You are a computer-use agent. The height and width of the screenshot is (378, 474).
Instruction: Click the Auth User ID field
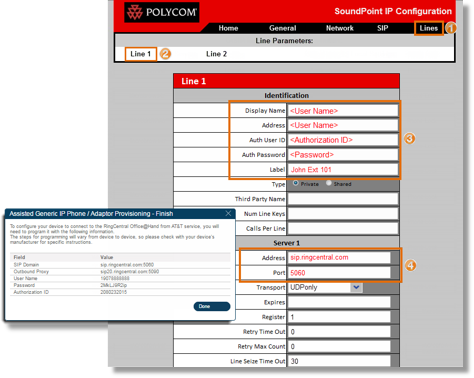[x=343, y=140]
